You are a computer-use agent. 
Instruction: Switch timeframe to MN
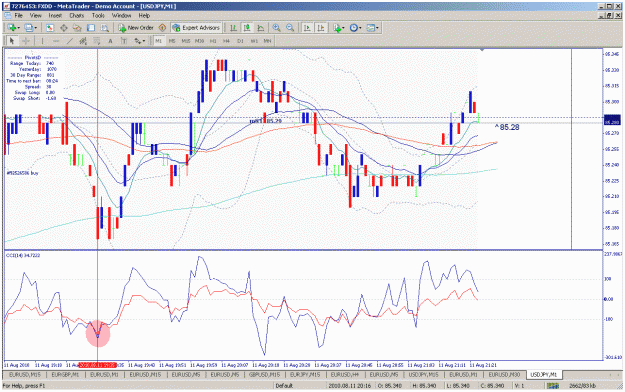[267, 41]
